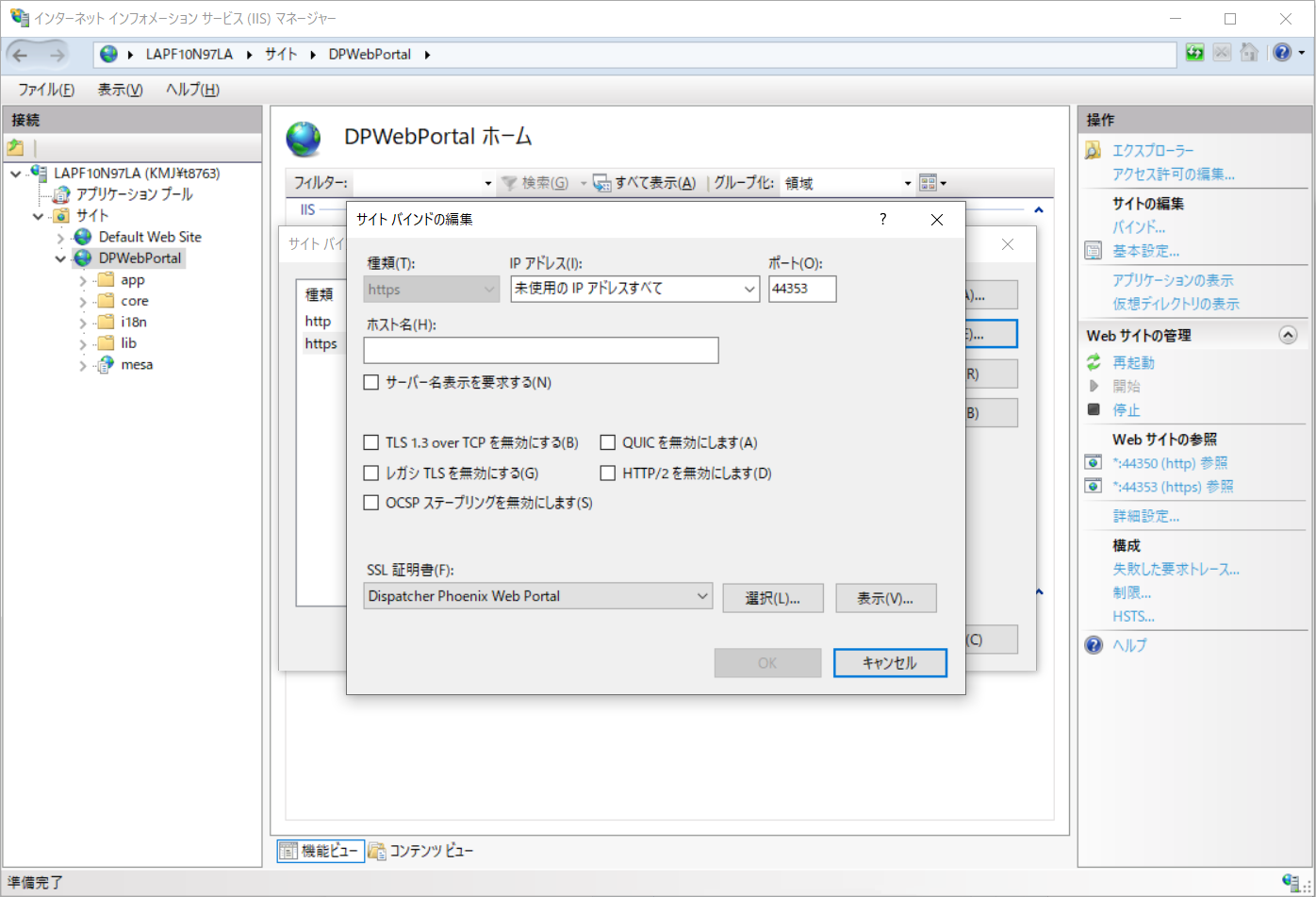
Task: Check HTTP/2 を無効にします option
Action: point(608,473)
